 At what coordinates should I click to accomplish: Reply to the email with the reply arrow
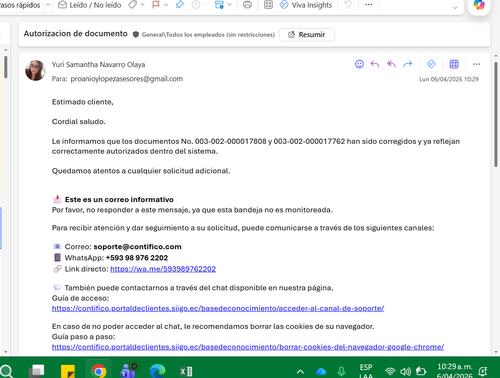point(375,64)
